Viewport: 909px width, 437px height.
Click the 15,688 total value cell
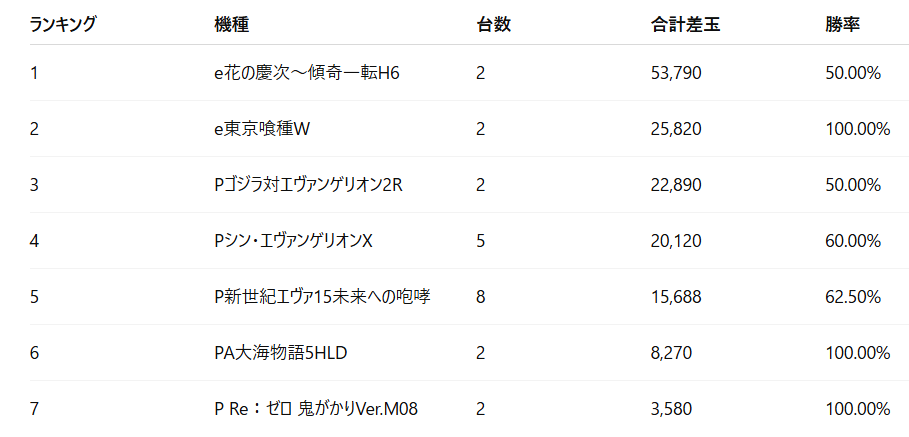point(675,297)
